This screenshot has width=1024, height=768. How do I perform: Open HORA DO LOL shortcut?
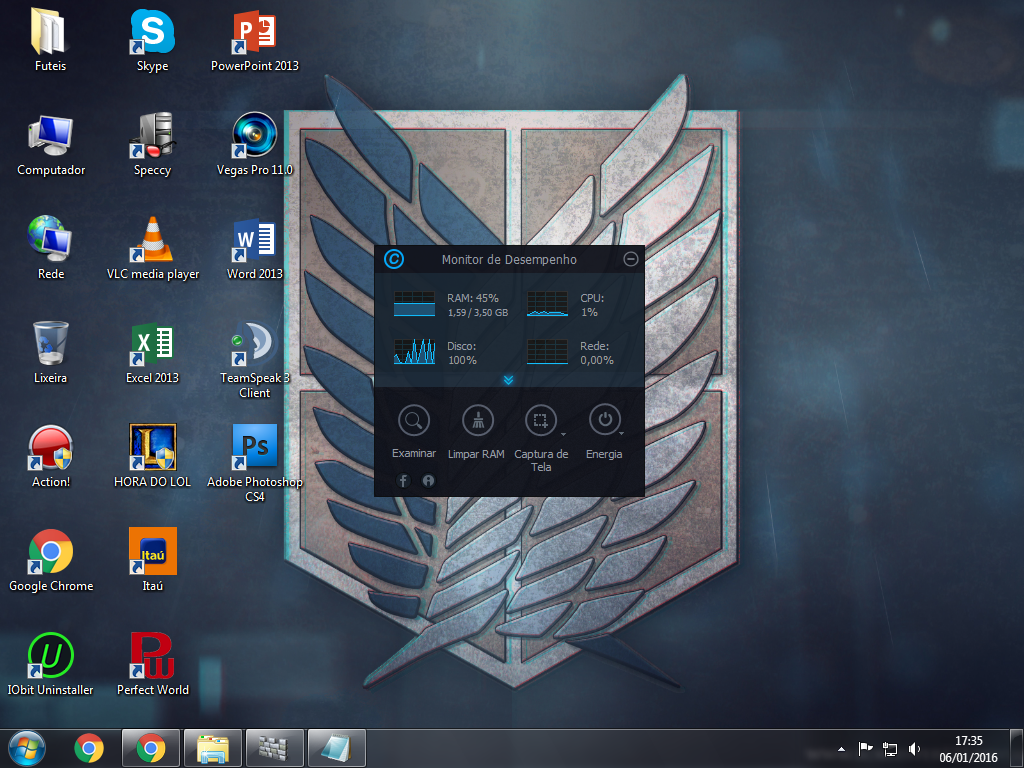pyautogui.click(x=152, y=456)
